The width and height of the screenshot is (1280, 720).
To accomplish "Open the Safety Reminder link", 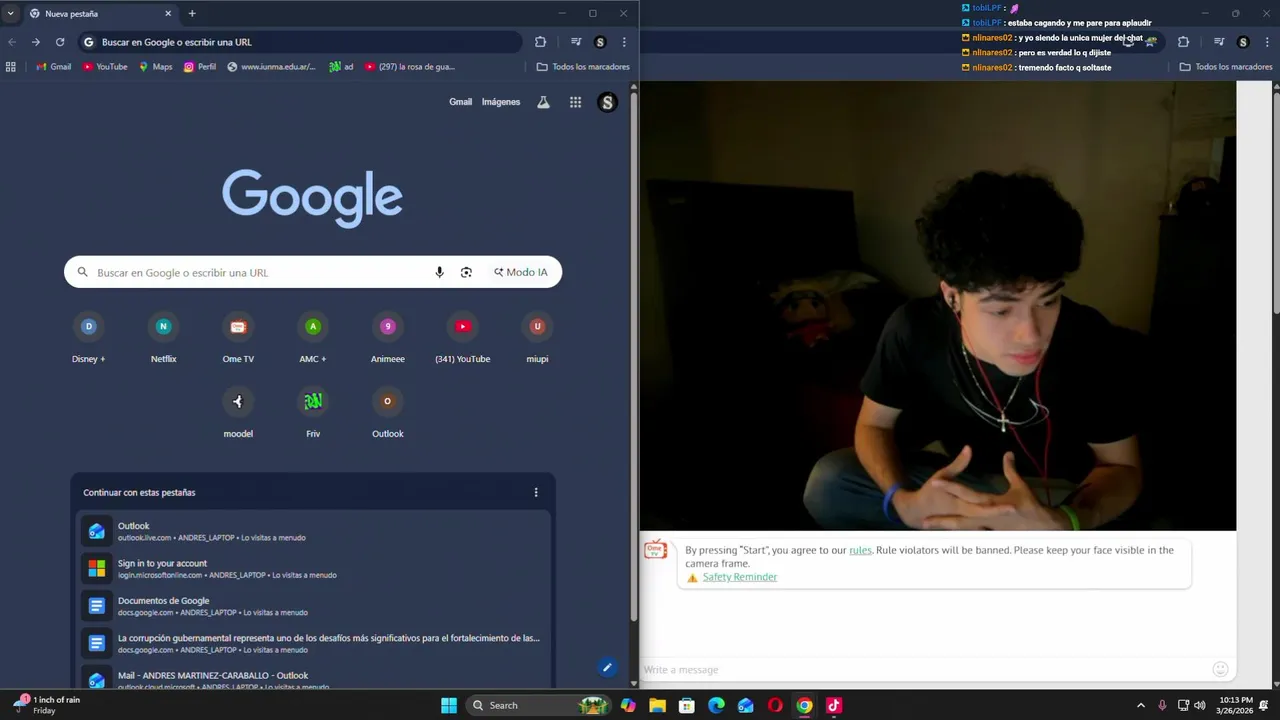I will [739, 577].
